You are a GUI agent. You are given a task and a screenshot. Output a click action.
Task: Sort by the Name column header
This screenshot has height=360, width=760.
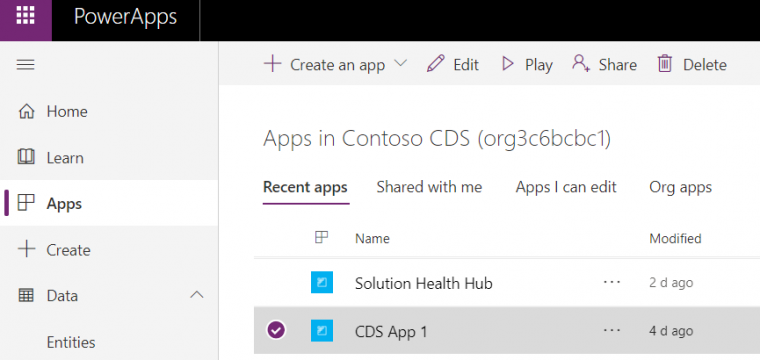point(372,238)
